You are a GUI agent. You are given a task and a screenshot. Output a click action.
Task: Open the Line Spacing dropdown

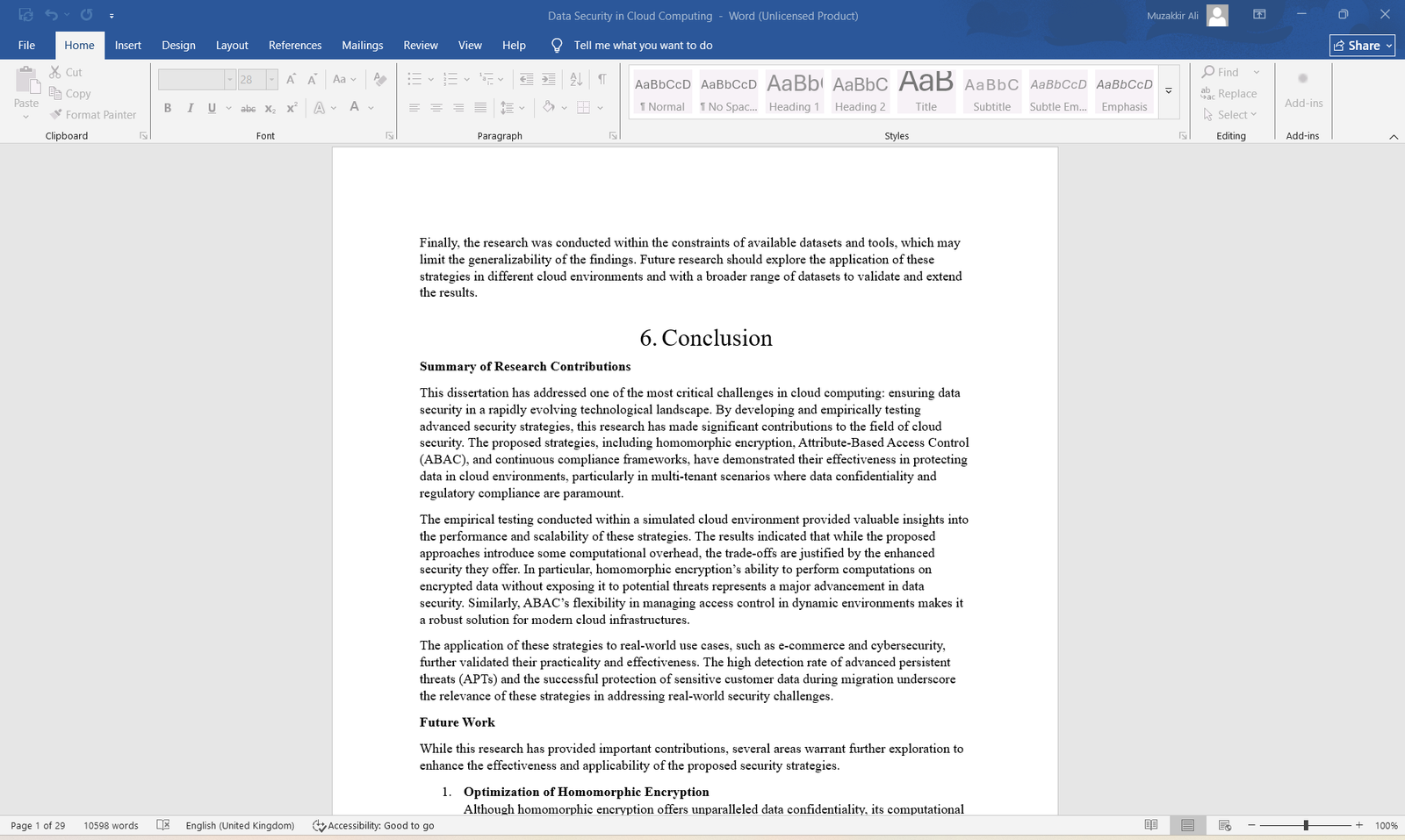tap(512, 108)
